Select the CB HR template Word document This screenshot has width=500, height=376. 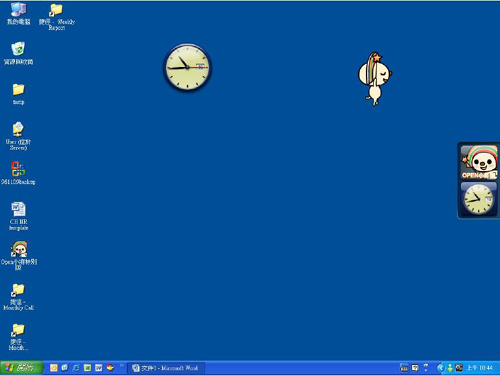point(19,216)
